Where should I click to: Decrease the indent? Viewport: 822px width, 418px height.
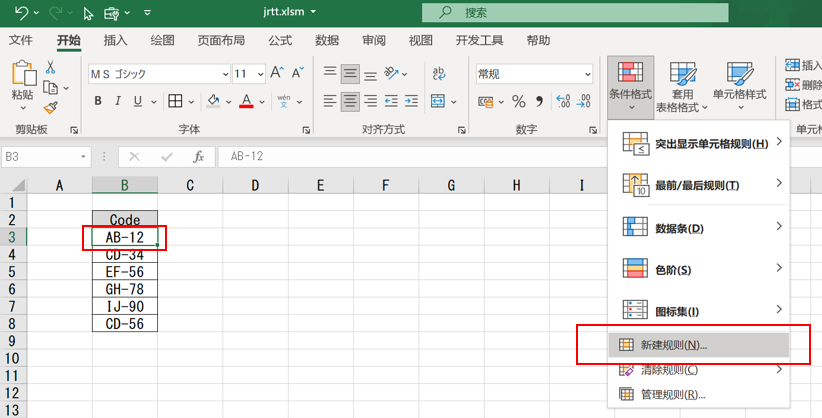(x=391, y=101)
